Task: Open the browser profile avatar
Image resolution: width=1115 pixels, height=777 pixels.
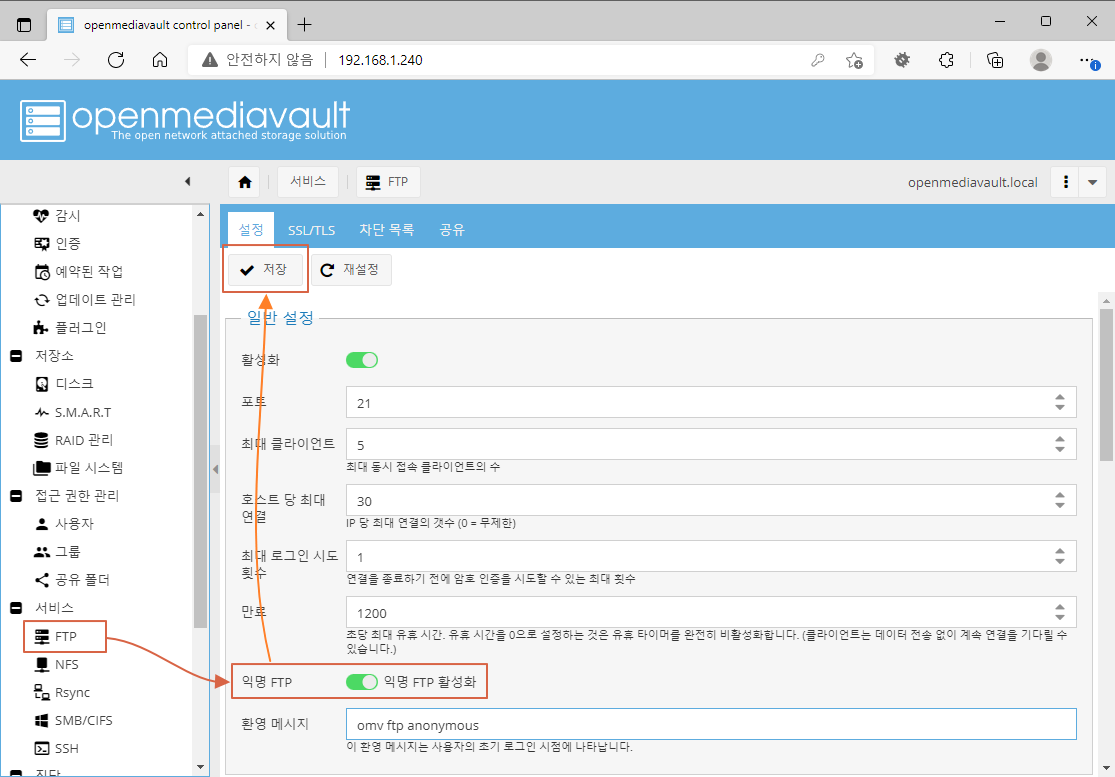Action: [1040, 60]
